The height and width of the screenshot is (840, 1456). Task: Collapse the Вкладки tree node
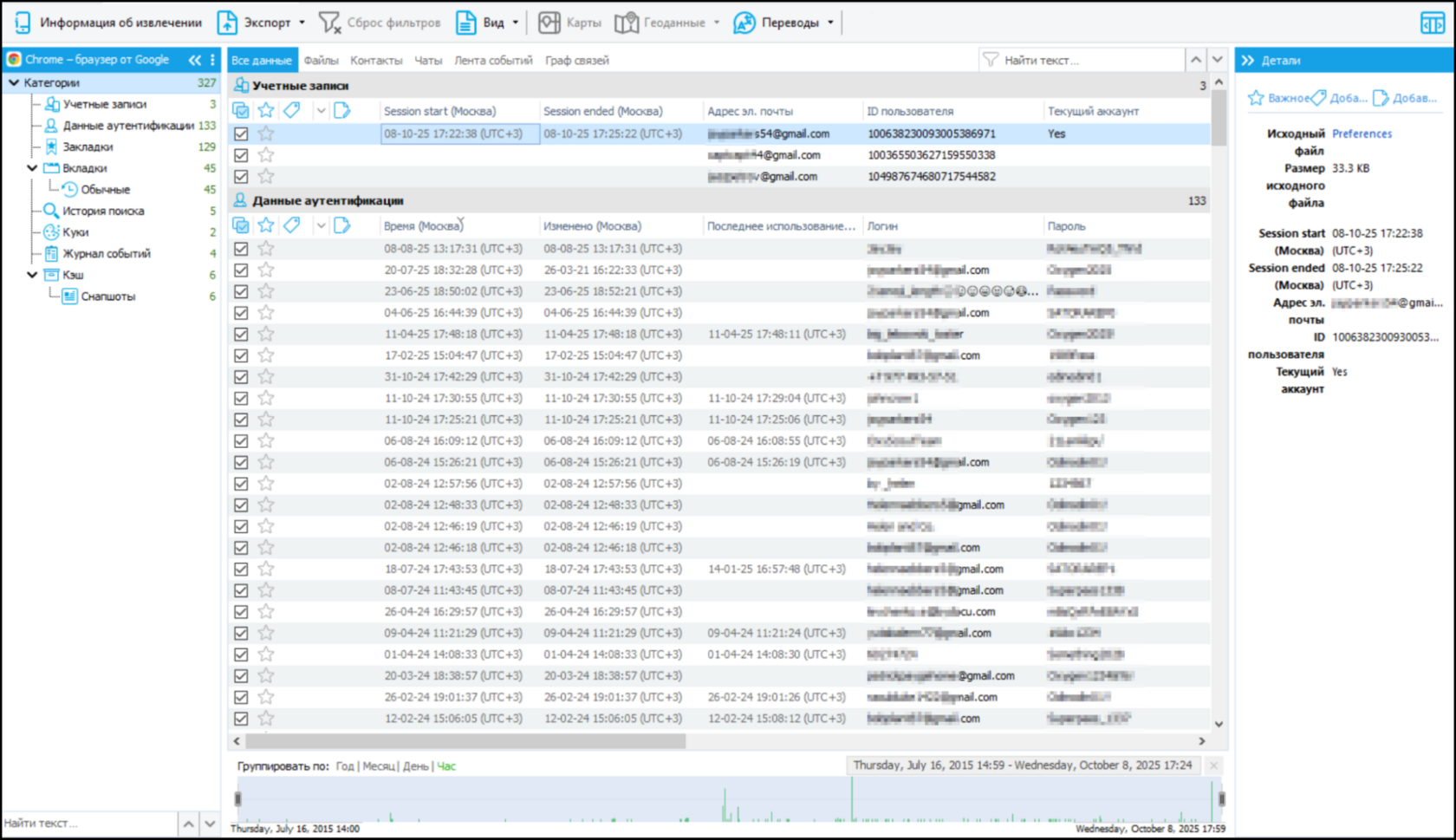coord(32,168)
